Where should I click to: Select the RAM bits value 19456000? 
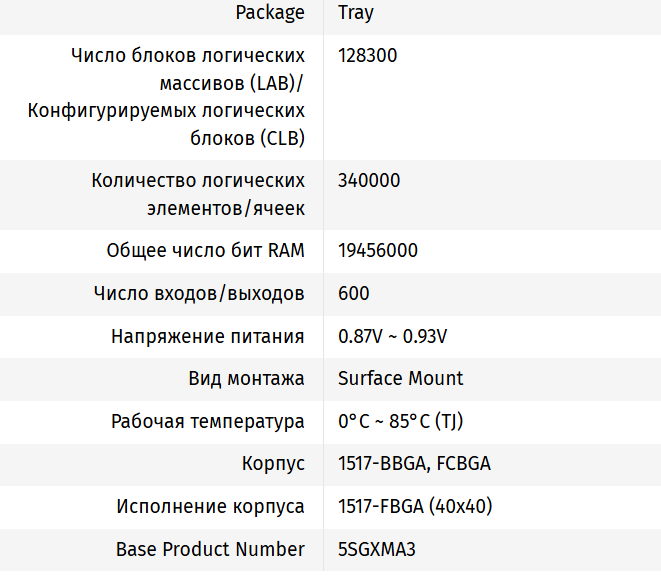tap(378, 250)
